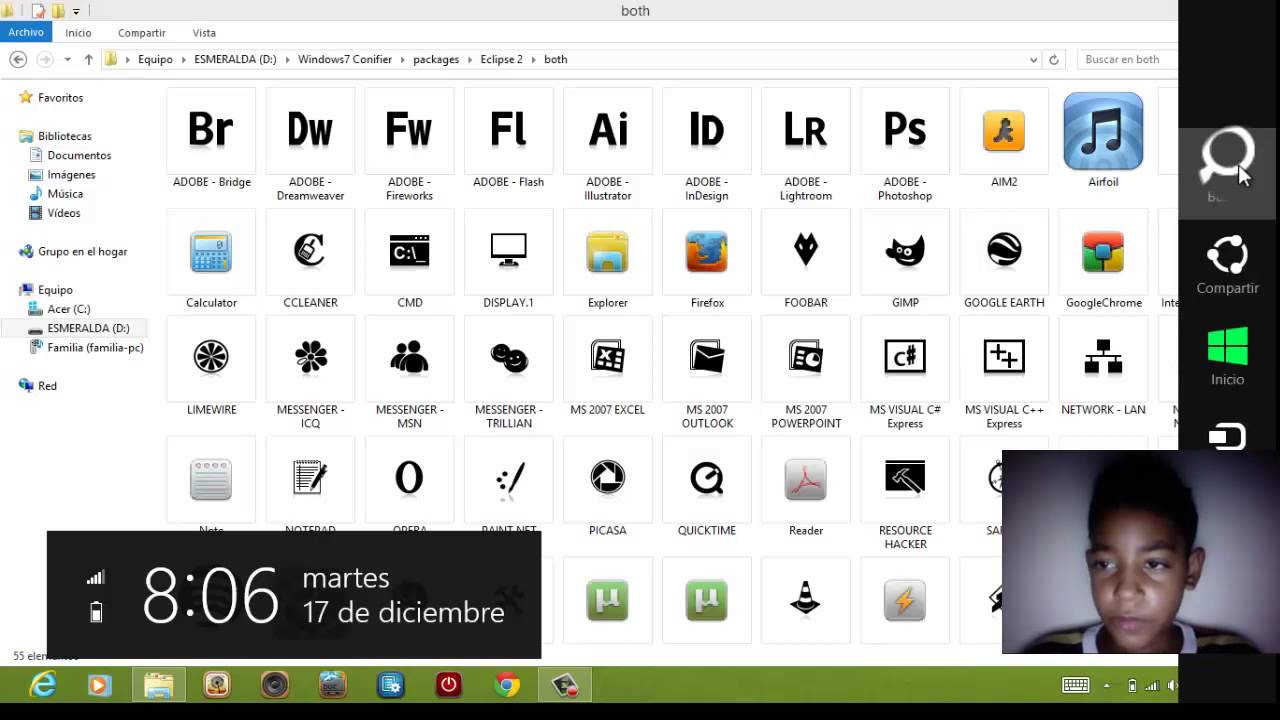
Task: Select the NETWORK - LAN icon
Action: coord(1103,357)
